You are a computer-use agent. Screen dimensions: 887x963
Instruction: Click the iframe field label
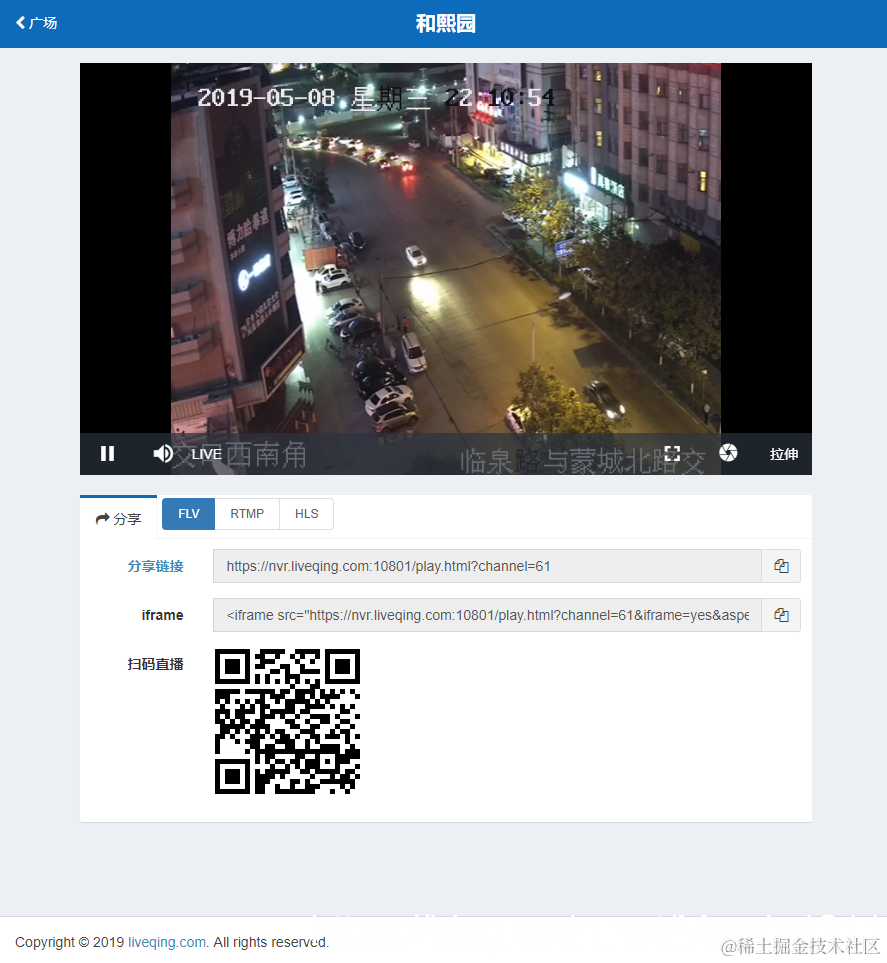coord(162,615)
